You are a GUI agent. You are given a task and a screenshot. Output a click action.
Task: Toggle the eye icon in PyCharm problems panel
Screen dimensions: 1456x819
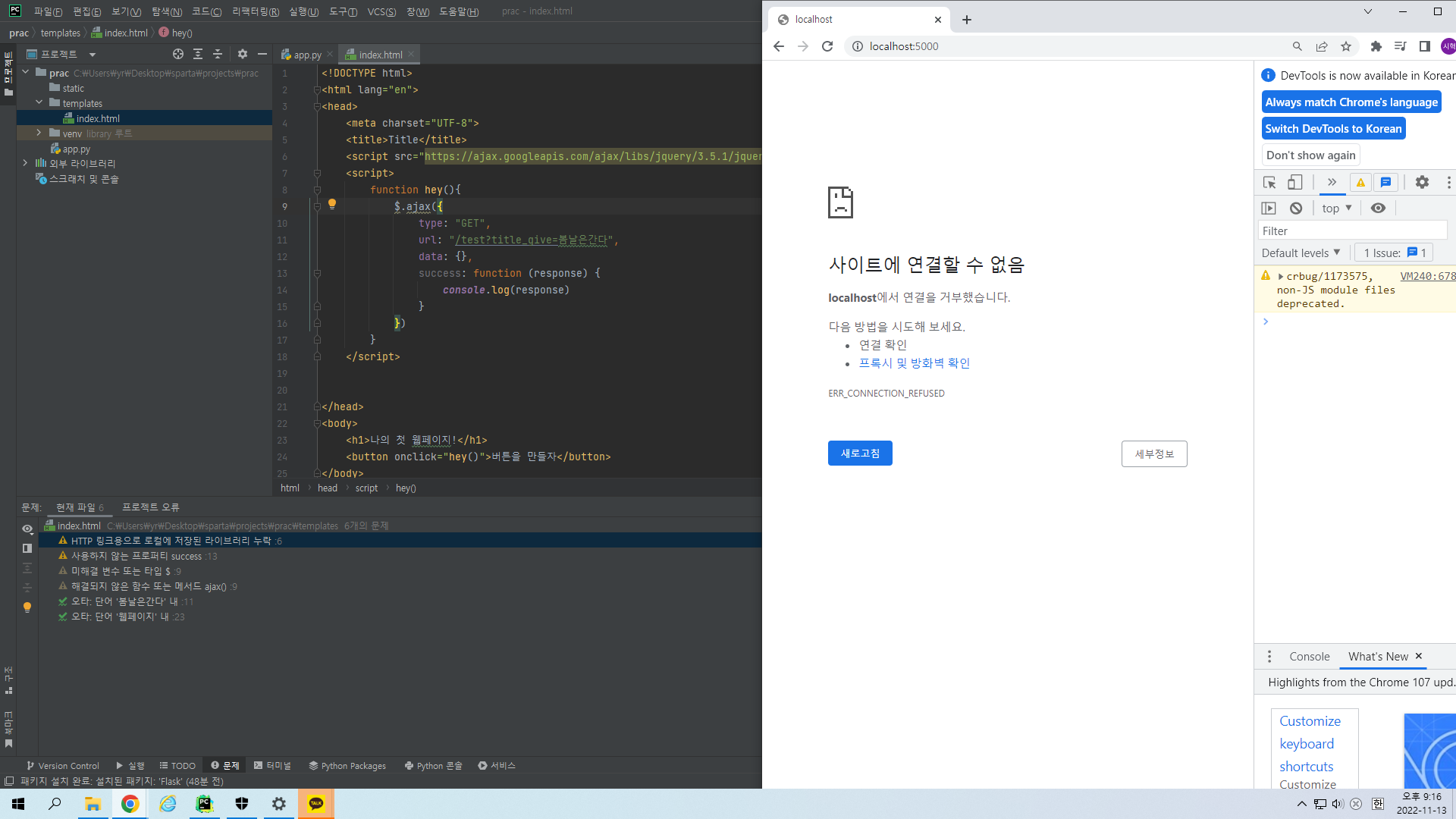(x=27, y=529)
